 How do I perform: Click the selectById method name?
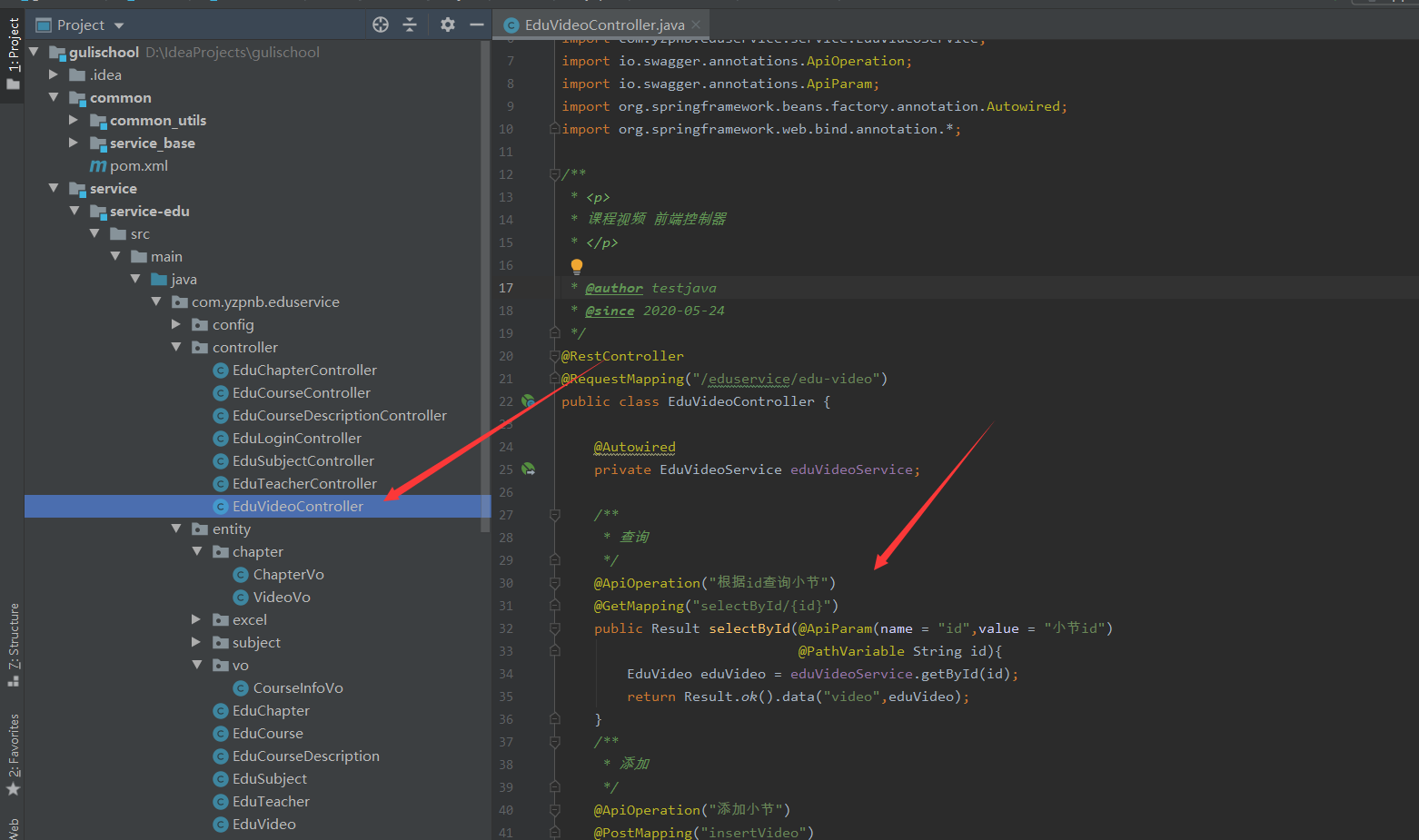(x=749, y=628)
